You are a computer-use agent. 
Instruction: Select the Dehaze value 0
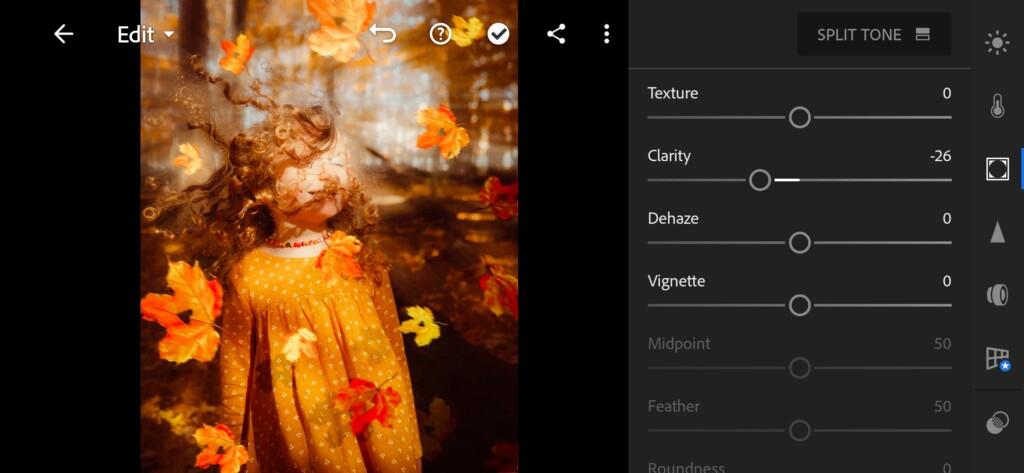(946, 218)
